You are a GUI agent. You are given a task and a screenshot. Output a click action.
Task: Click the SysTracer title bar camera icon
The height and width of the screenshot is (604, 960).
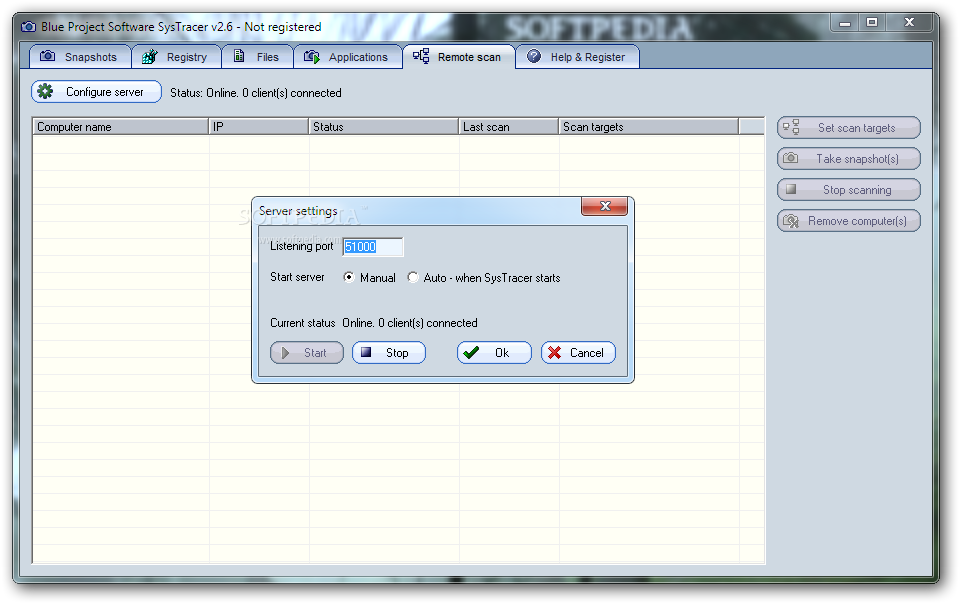click(28, 27)
